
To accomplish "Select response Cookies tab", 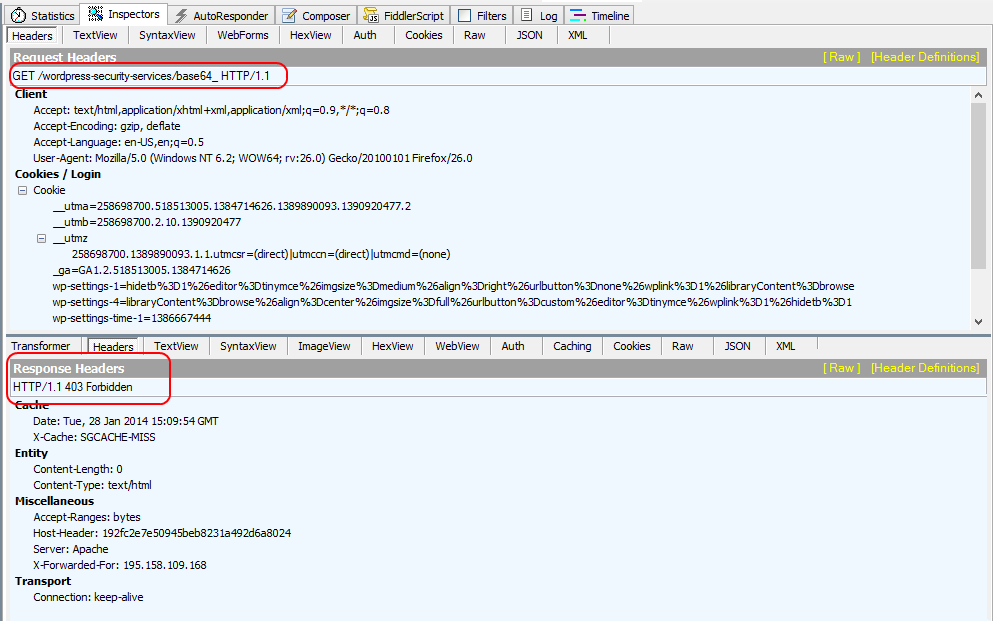I will (x=631, y=346).
